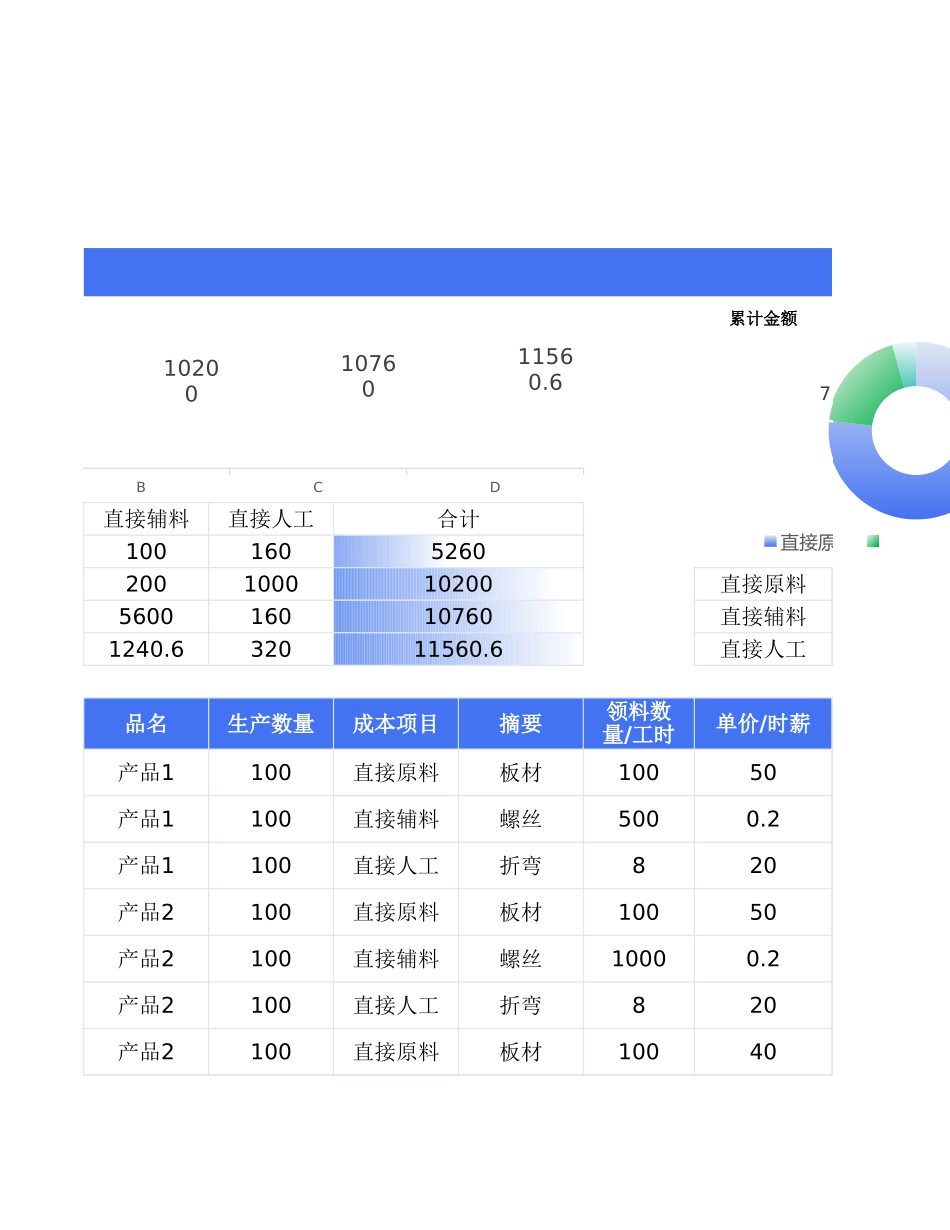The image size is (950, 1230).
Task: Select column header B
Action: coord(140,487)
